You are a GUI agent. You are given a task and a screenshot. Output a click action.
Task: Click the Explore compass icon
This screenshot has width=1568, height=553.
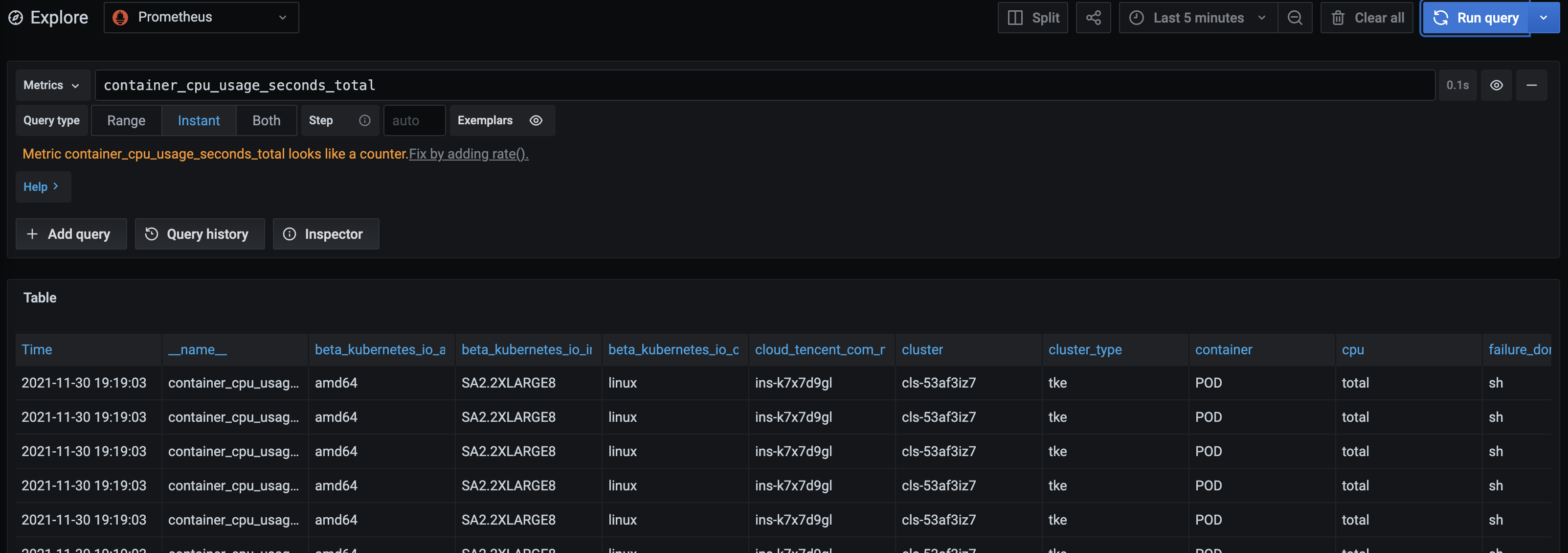coord(15,18)
